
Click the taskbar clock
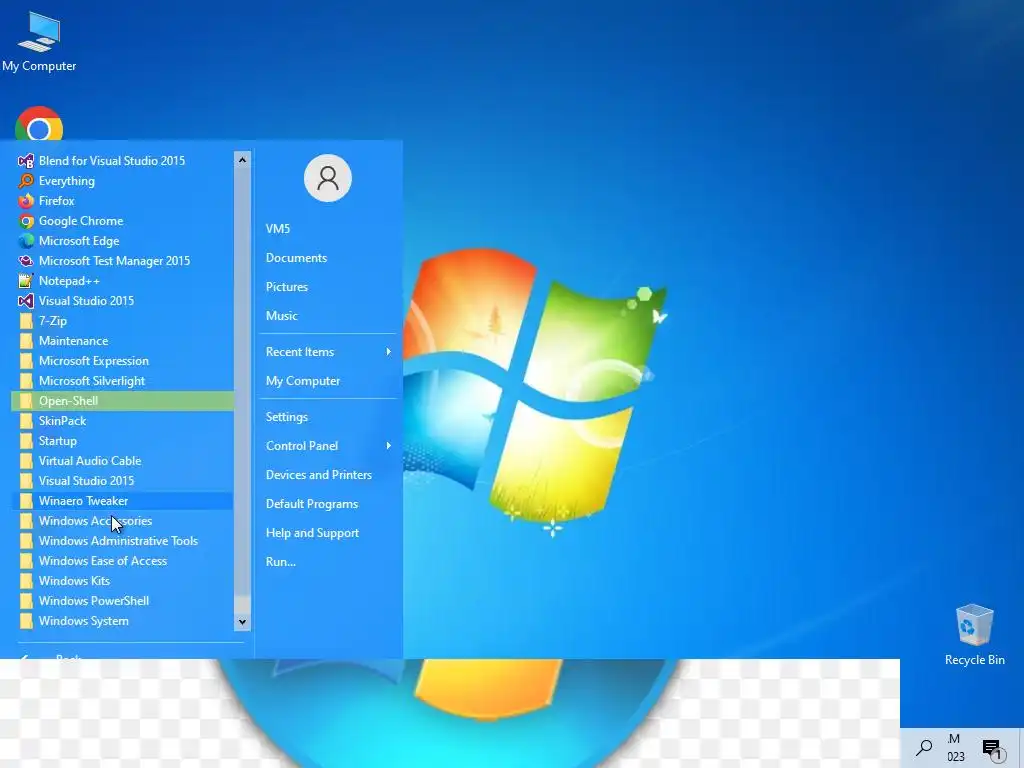(x=955, y=748)
